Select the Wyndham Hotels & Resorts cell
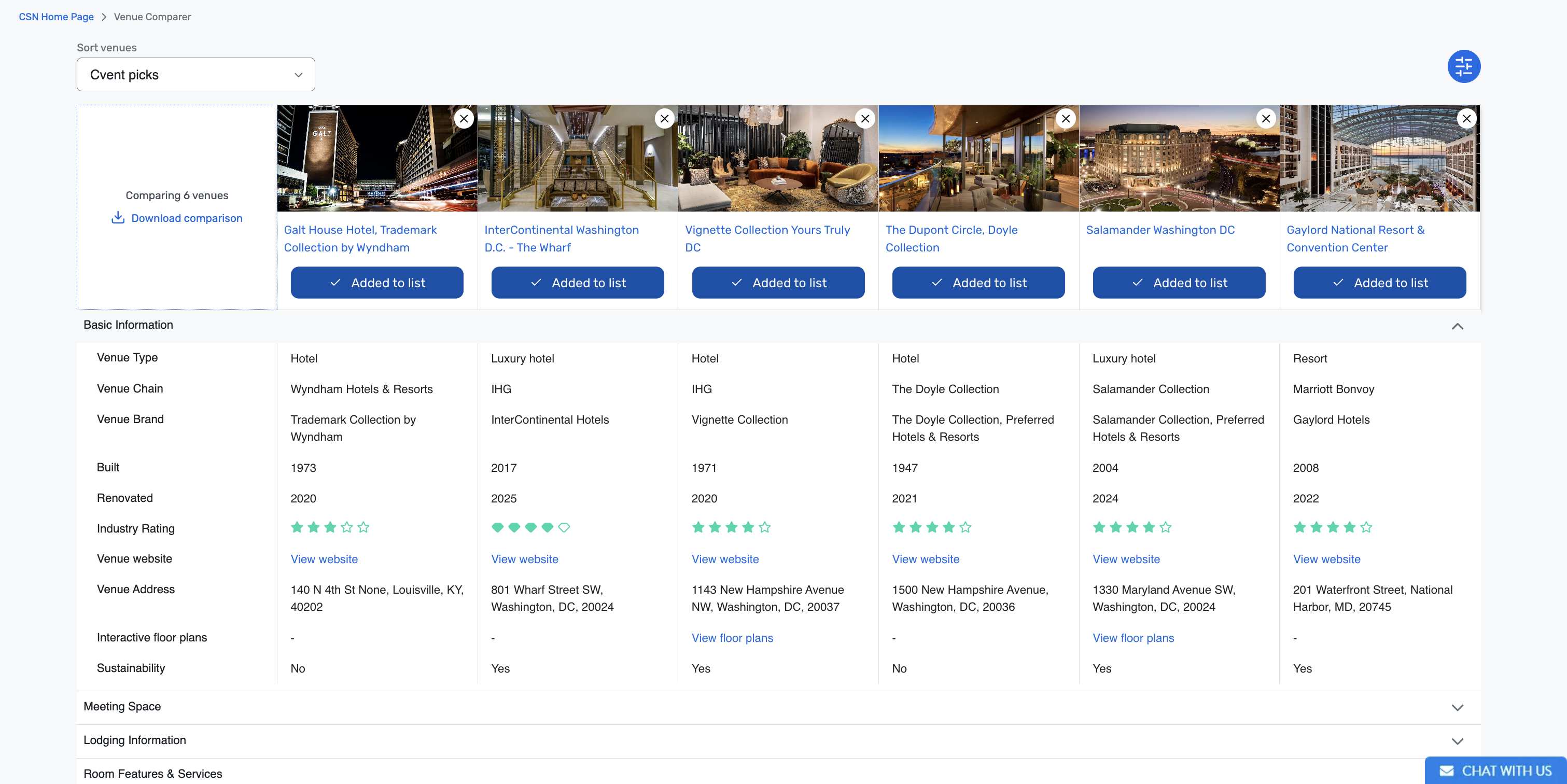 361,389
